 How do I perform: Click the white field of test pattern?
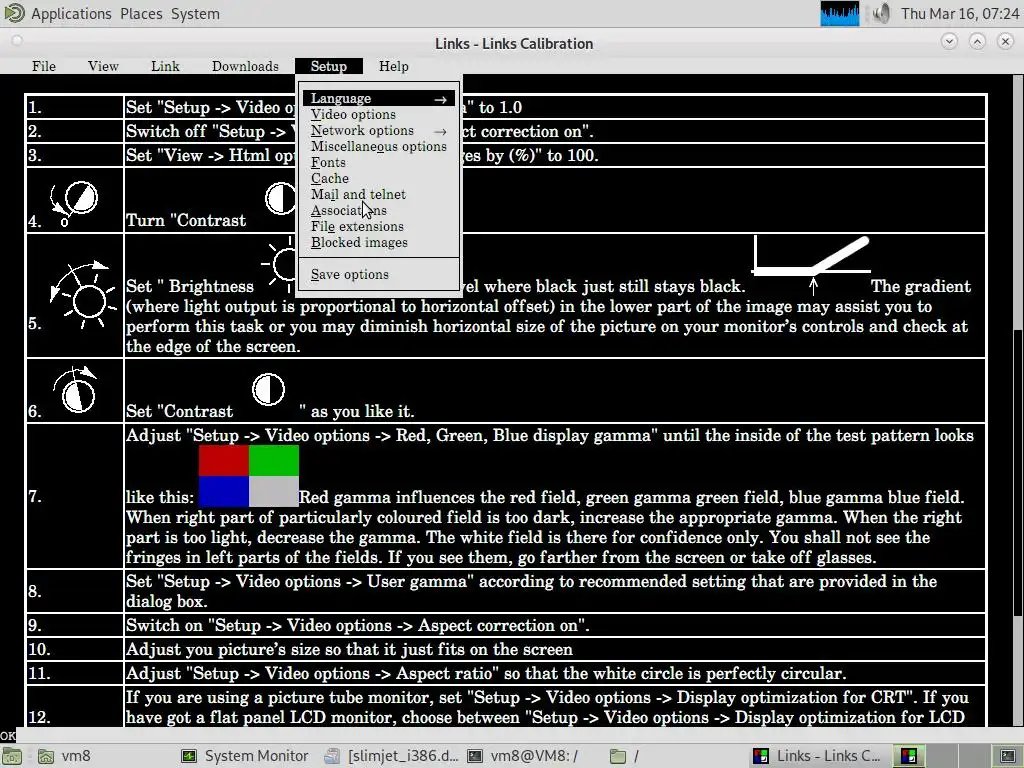pyautogui.click(x=274, y=492)
